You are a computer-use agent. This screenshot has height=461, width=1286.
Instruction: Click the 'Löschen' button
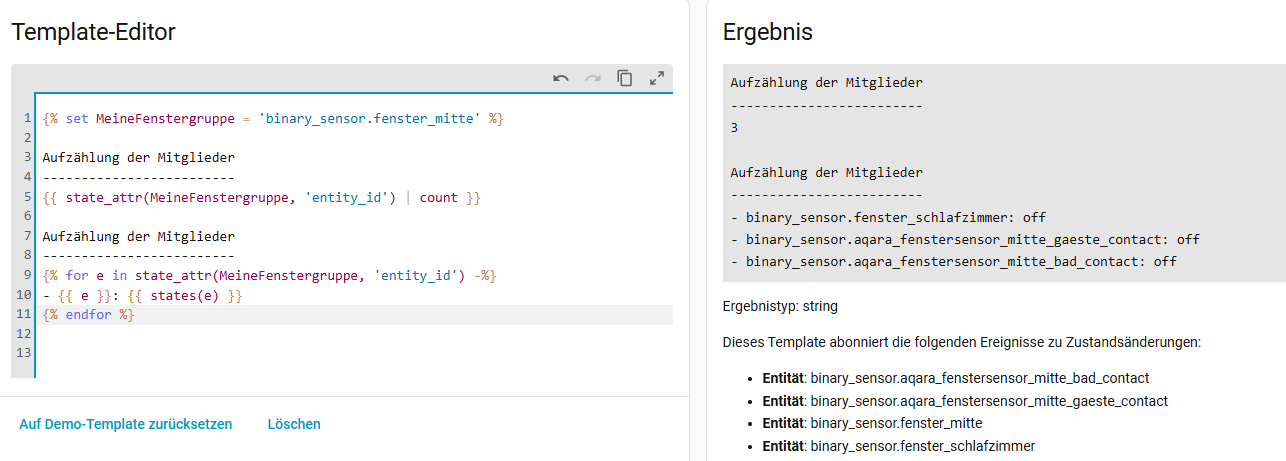(x=294, y=424)
